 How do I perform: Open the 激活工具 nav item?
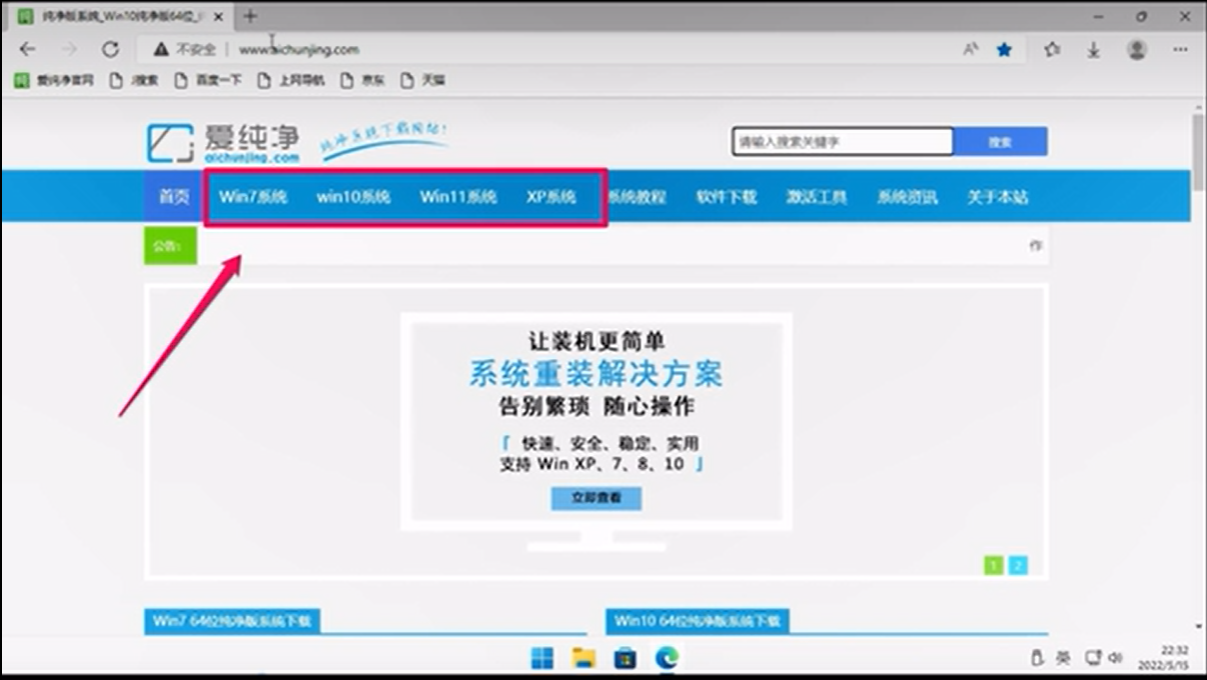click(x=817, y=197)
